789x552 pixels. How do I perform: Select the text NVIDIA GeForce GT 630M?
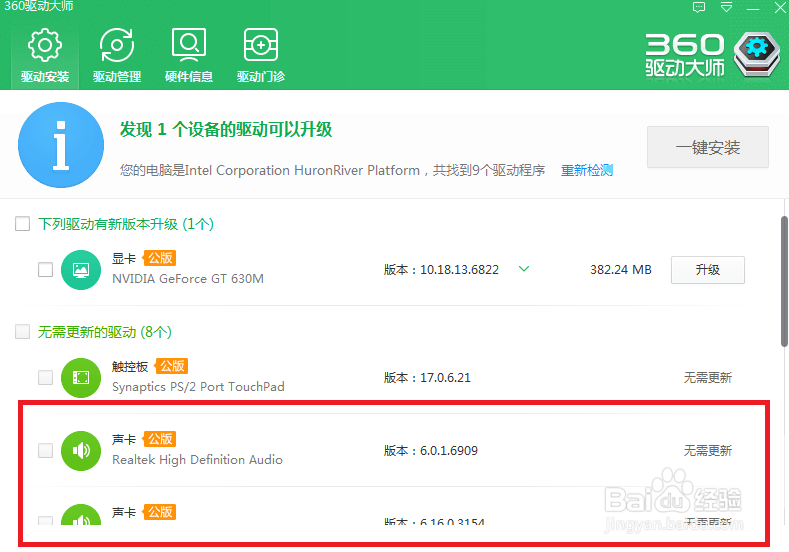188,279
